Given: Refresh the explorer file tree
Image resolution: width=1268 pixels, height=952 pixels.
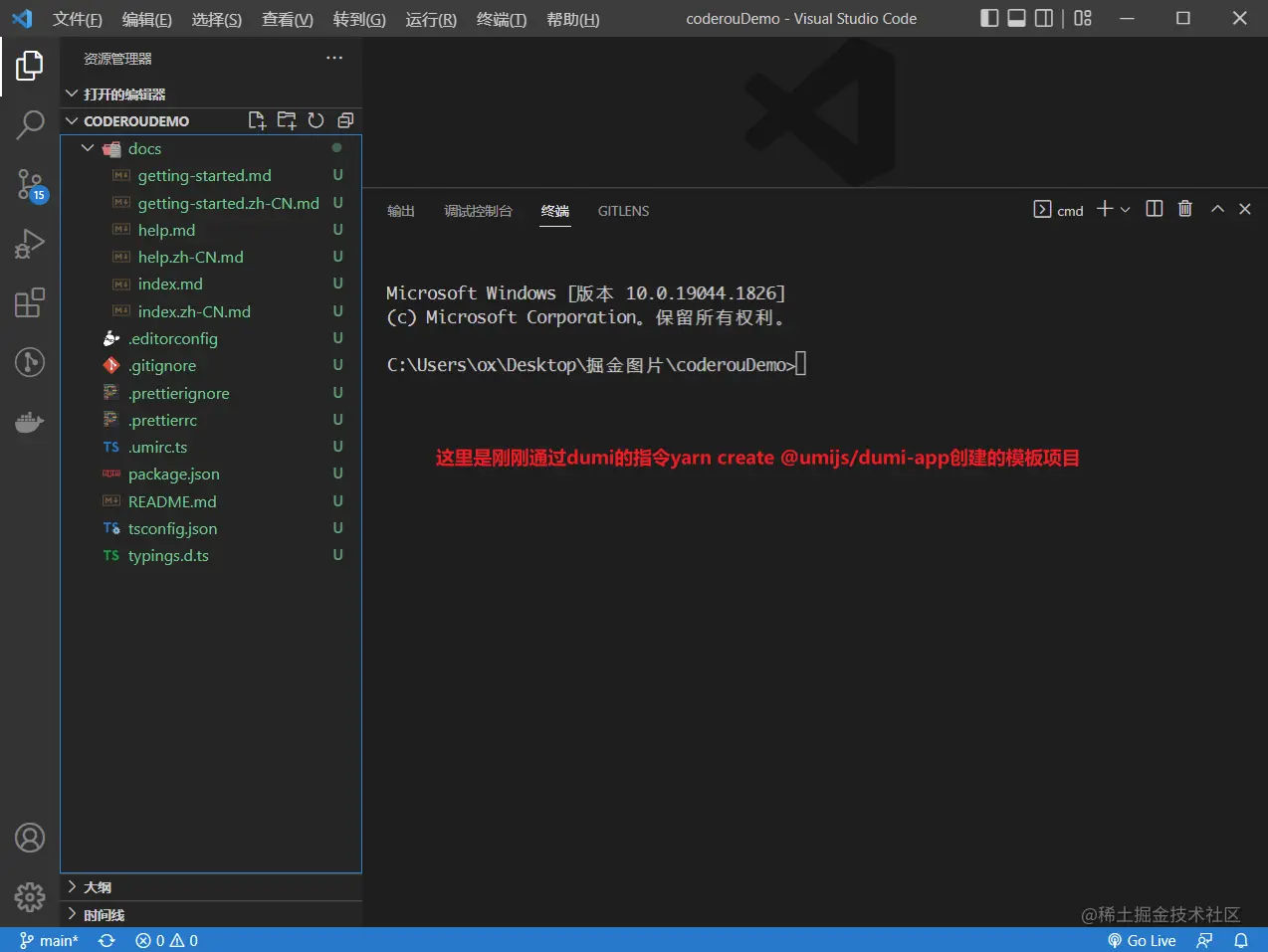Looking at the screenshot, I should (316, 120).
